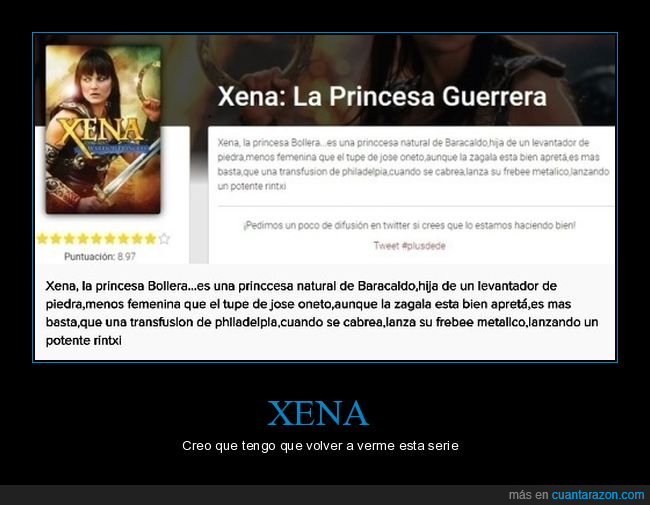Select the empty tenth rating star

pyautogui.click(x=164, y=239)
